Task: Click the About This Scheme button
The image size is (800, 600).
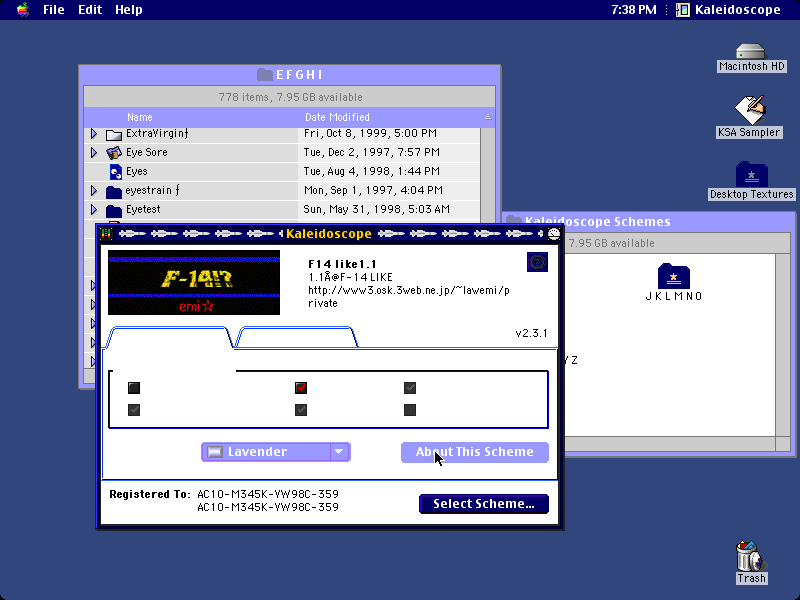Action: point(474,452)
